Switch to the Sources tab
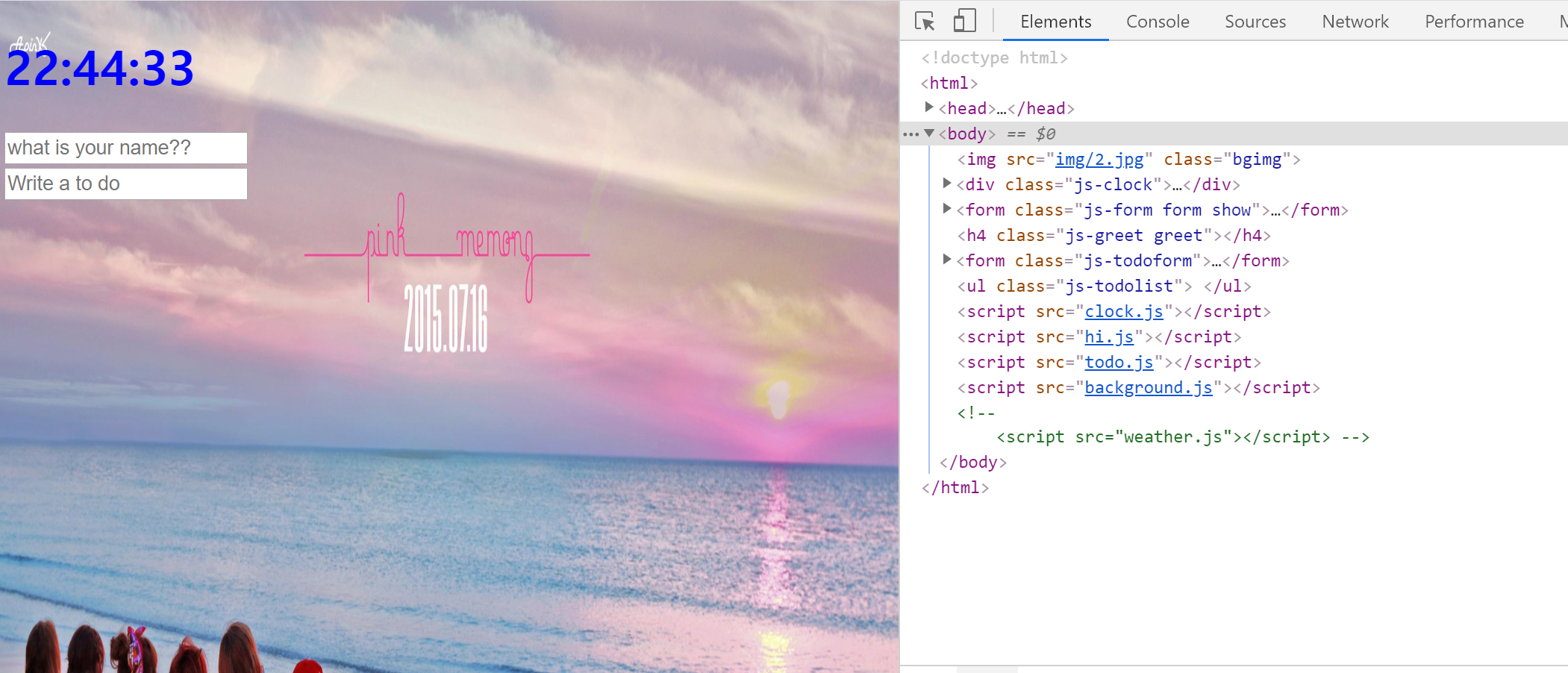Image resolution: width=1568 pixels, height=673 pixels. [1255, 22]
